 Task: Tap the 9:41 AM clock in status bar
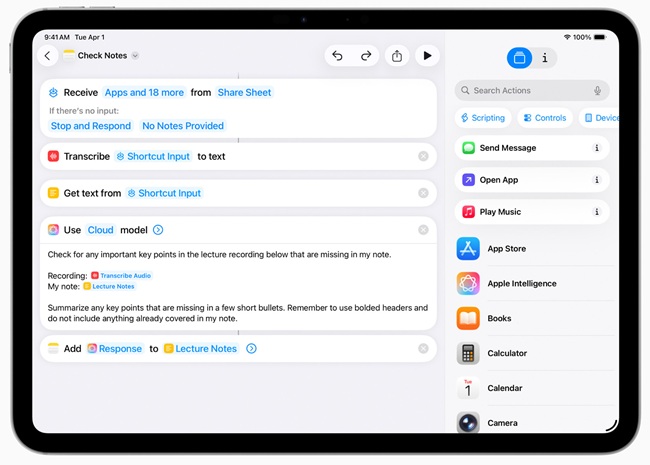point(57,37)
